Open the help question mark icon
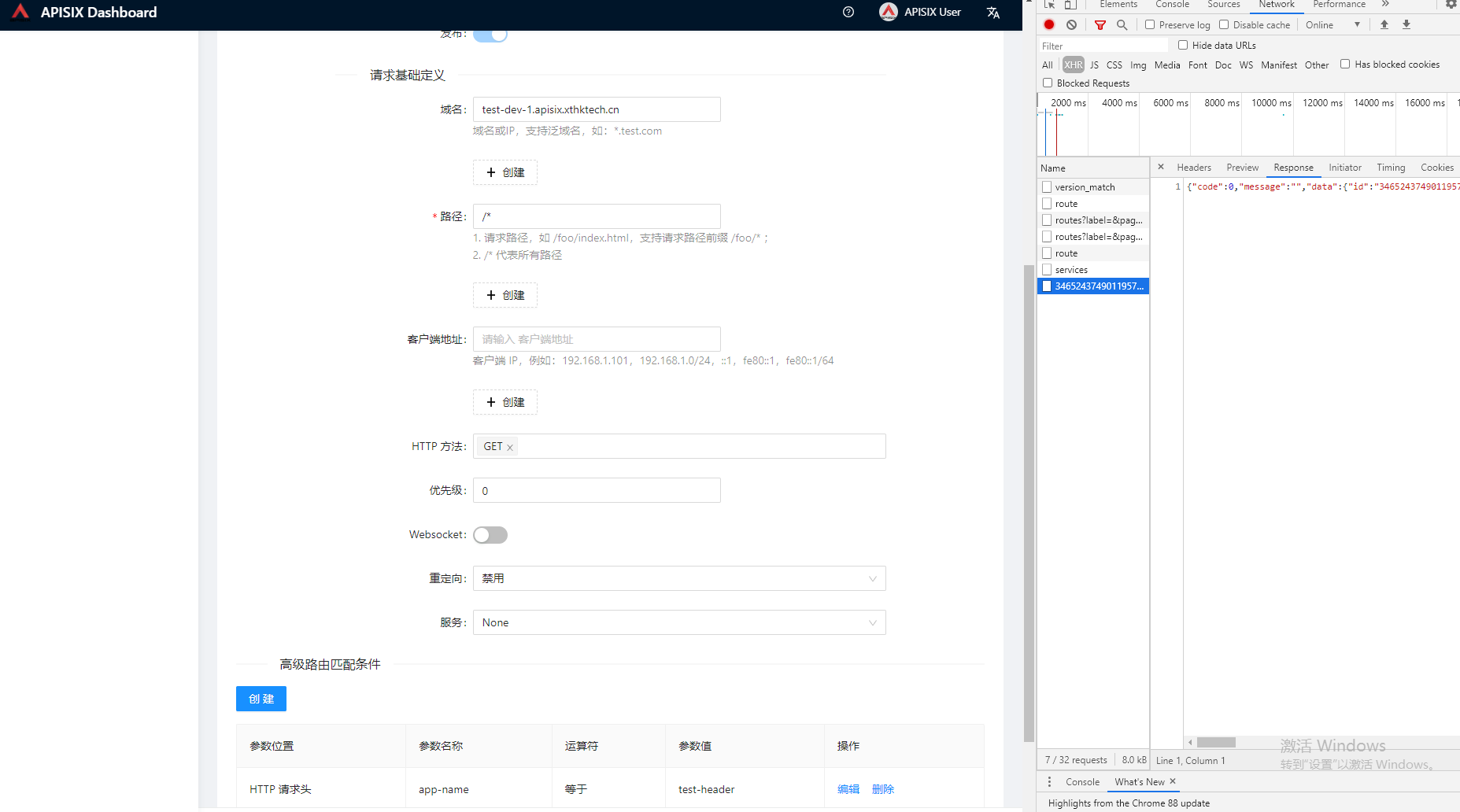1460x812 pixels. click(x=848, y=12)
